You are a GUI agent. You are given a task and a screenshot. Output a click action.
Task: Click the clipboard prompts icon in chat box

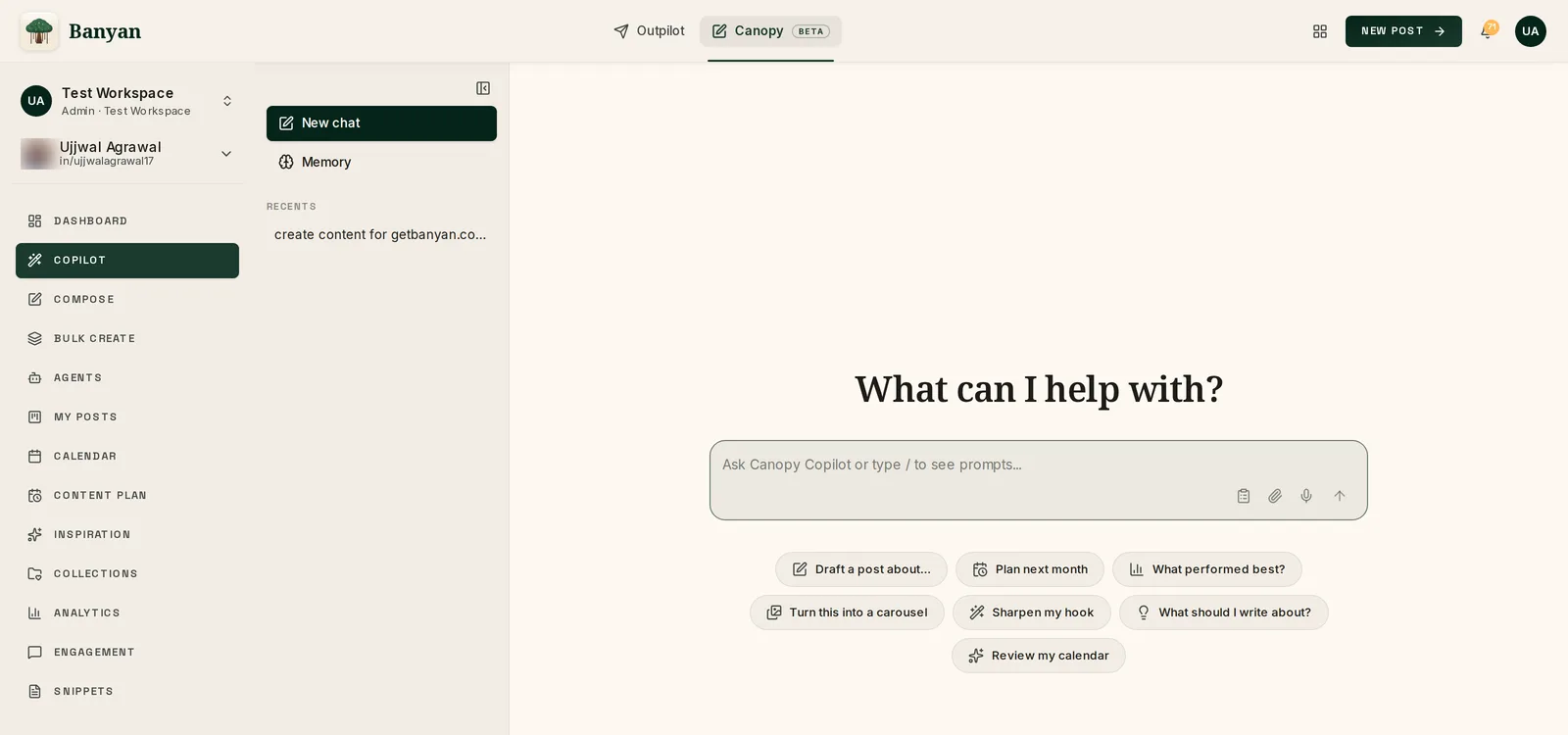[1244, 496]
